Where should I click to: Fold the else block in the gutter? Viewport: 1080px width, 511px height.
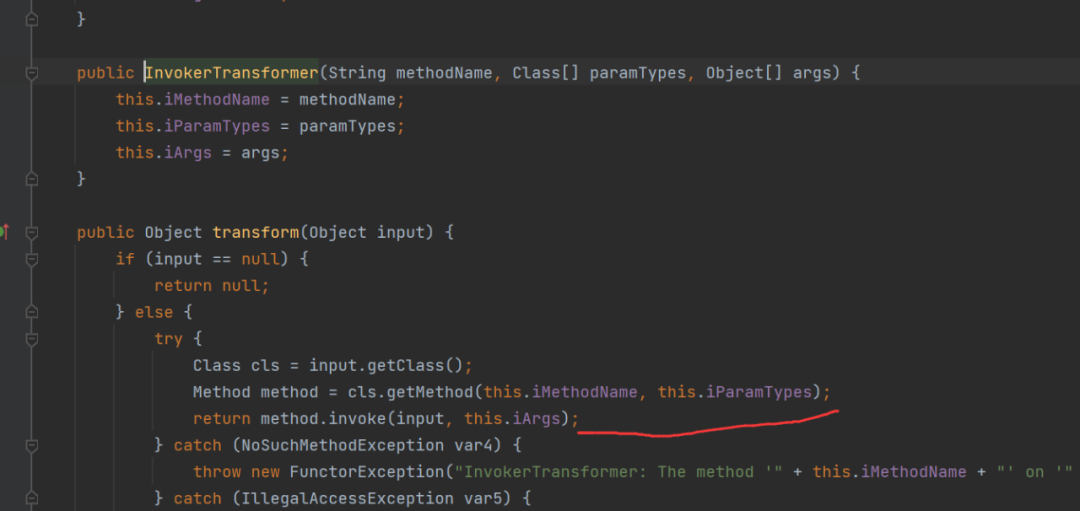pyautogui.click(x=32, y=312)
